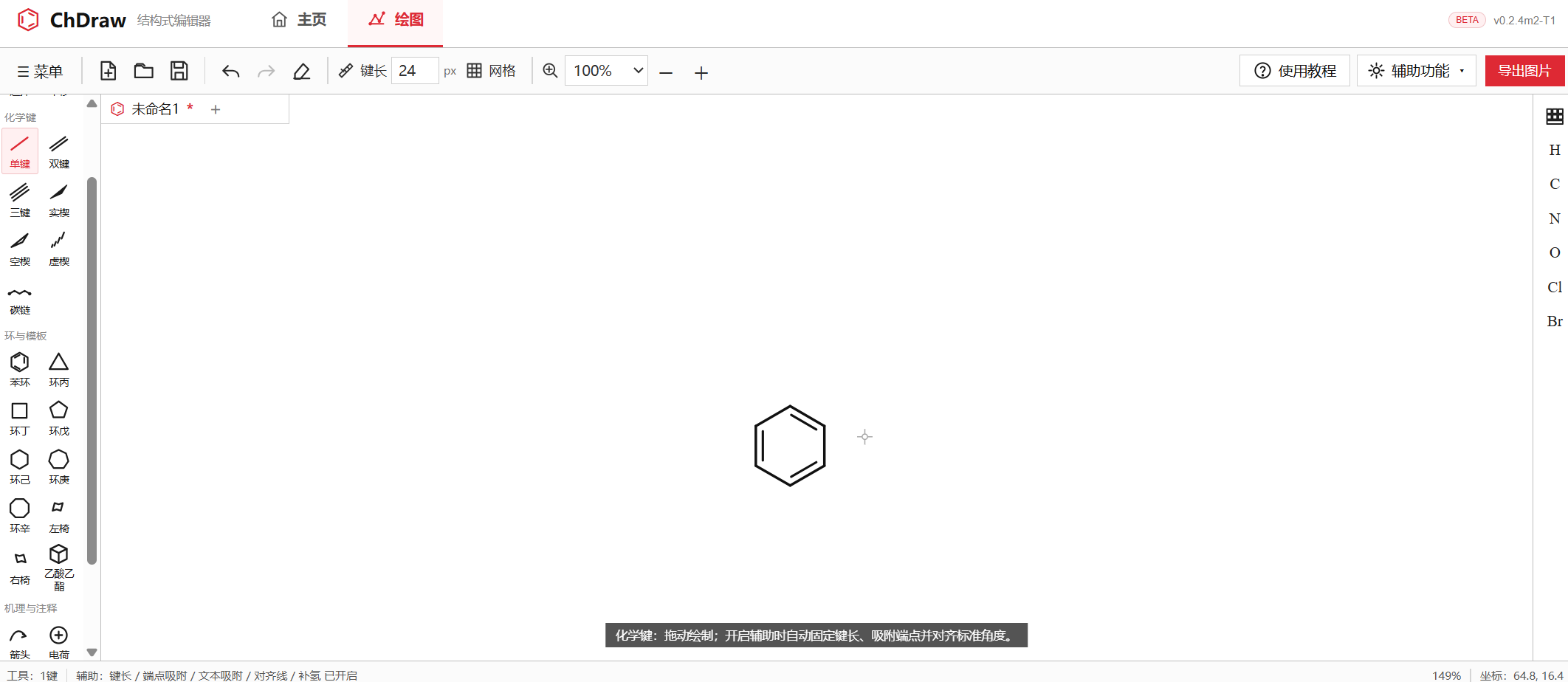Select the arrow (箭头) annotation tool
1568x682 pixels.
[x=20, y=642]
